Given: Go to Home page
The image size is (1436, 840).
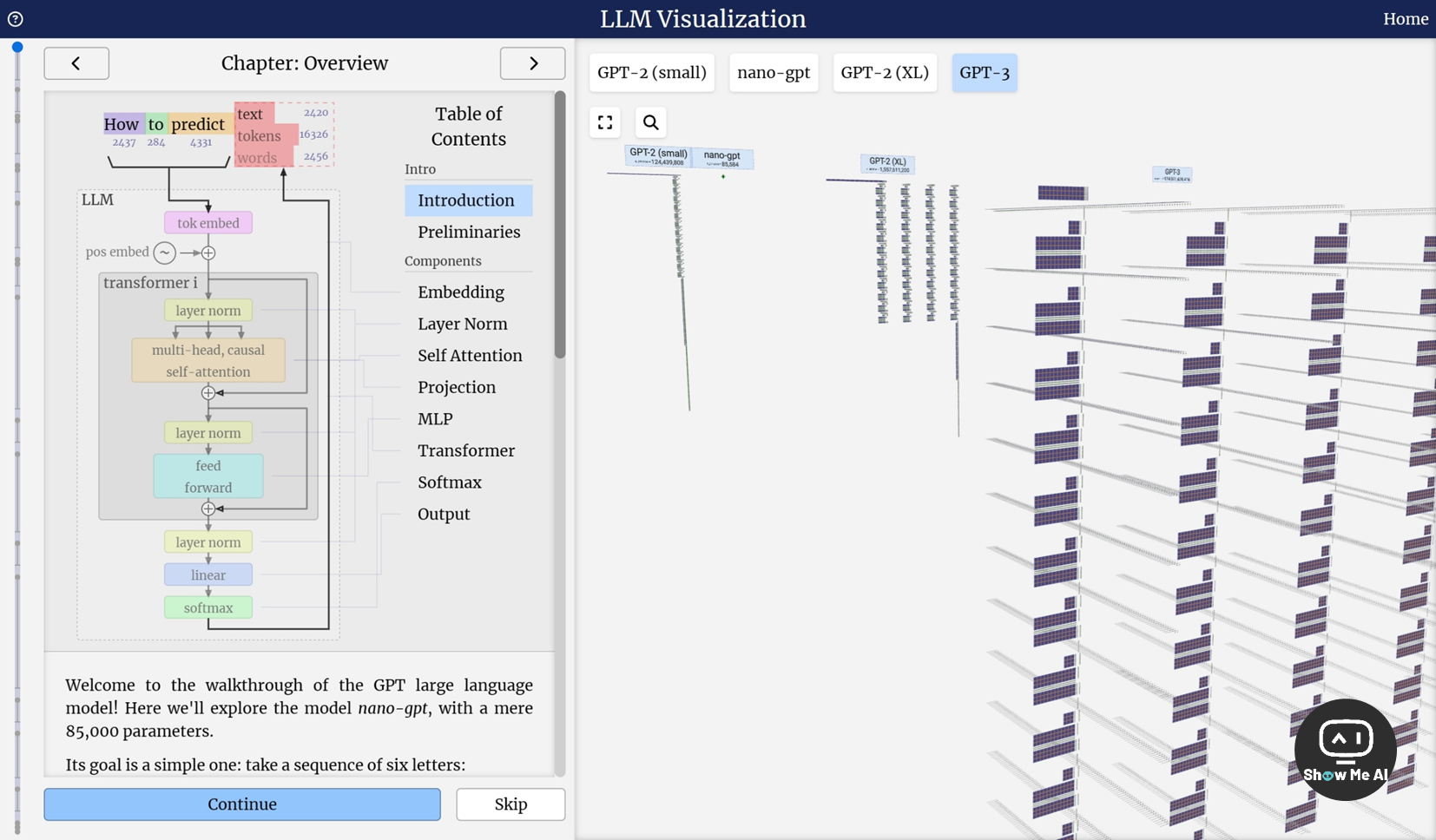Looking at the screenshot, I should click(x=1406, y=19).
